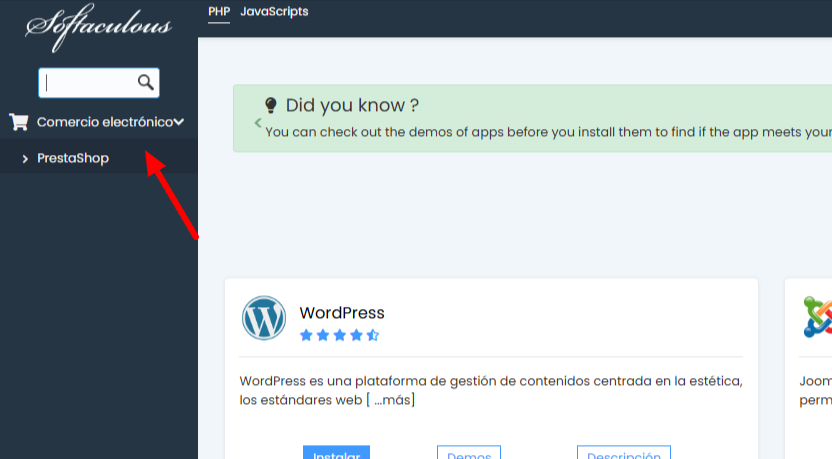The width and height of the screenshot is (832, 459).
Task: Switch to the PHP tab
Action: pos(219,12)
